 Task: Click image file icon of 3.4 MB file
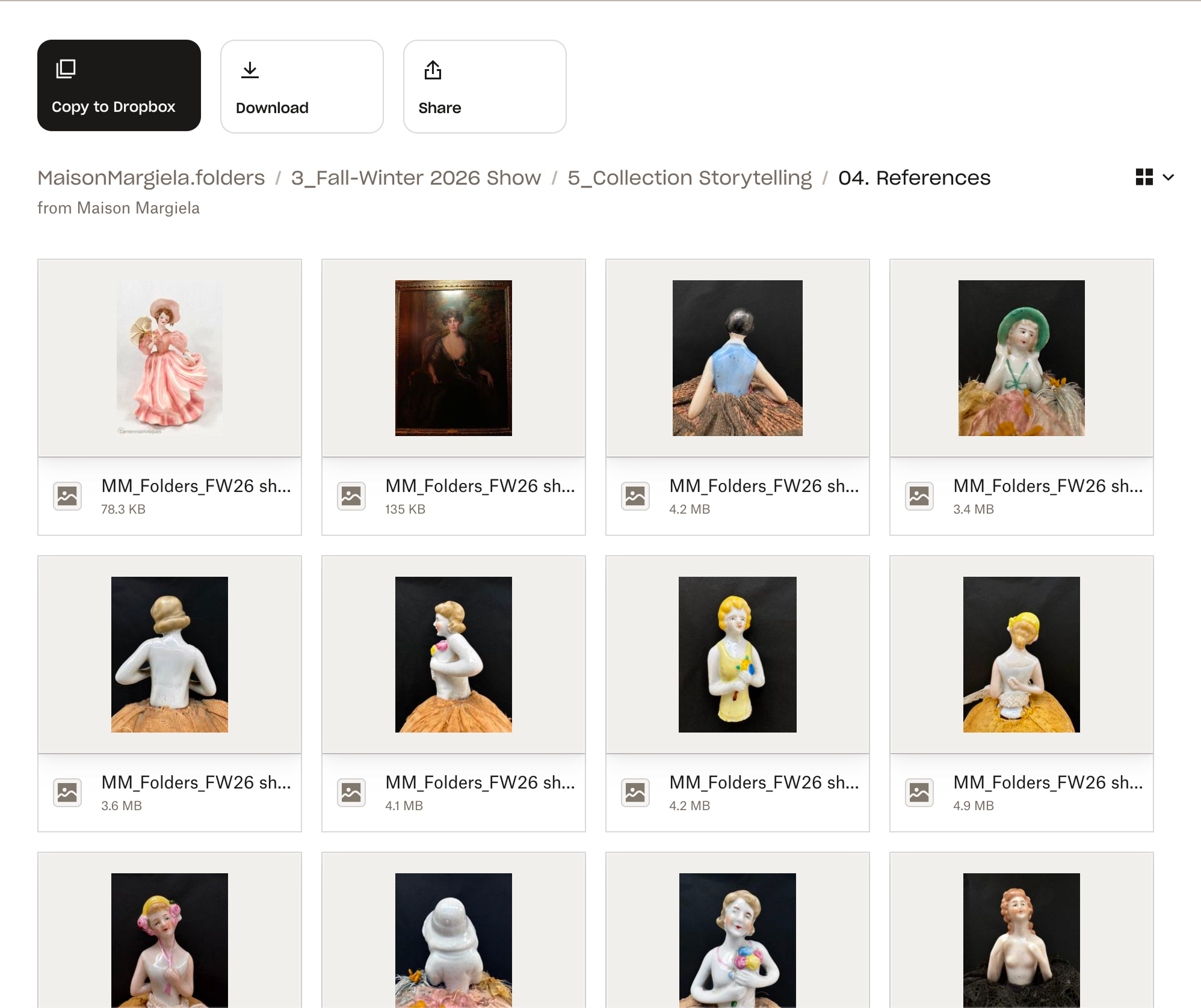point(919,496)
